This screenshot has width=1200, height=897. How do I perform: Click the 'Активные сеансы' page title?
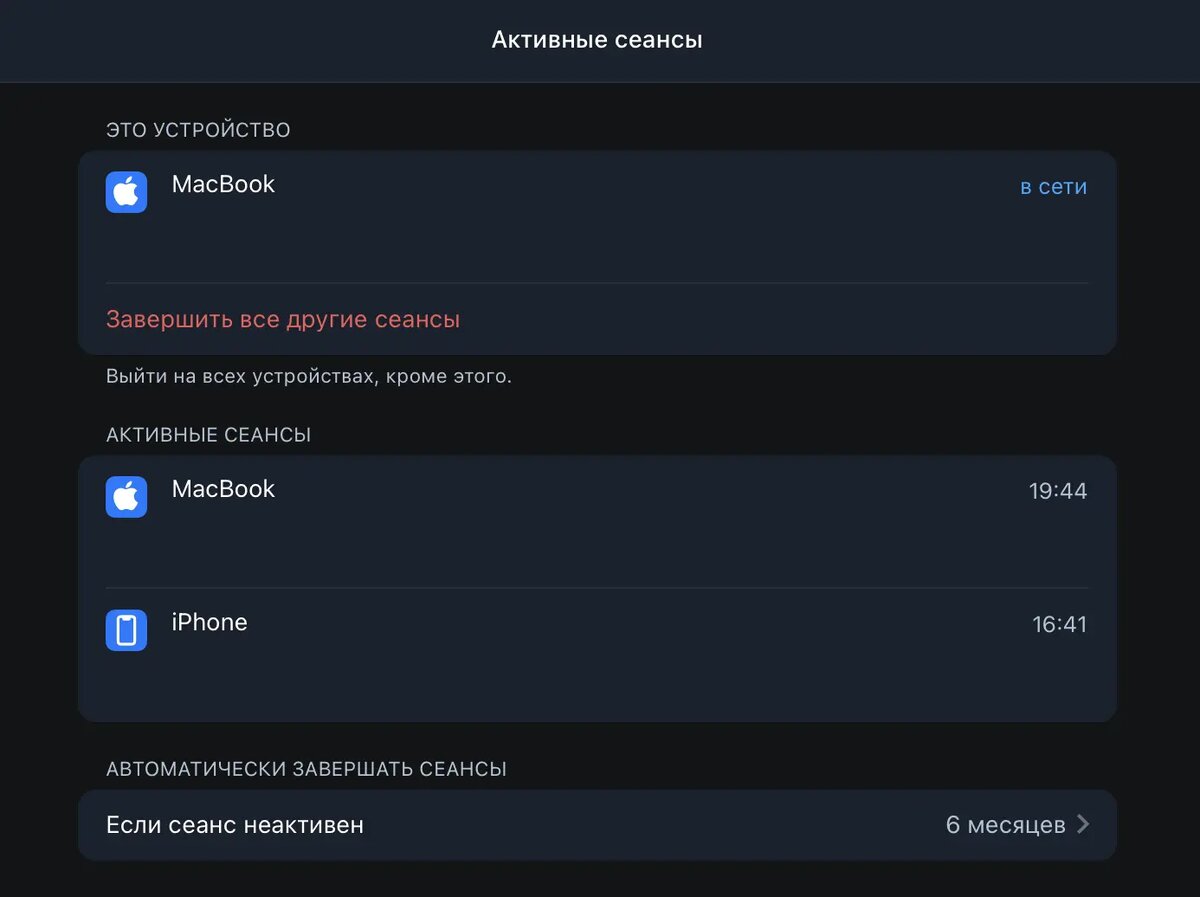[597, 40]
